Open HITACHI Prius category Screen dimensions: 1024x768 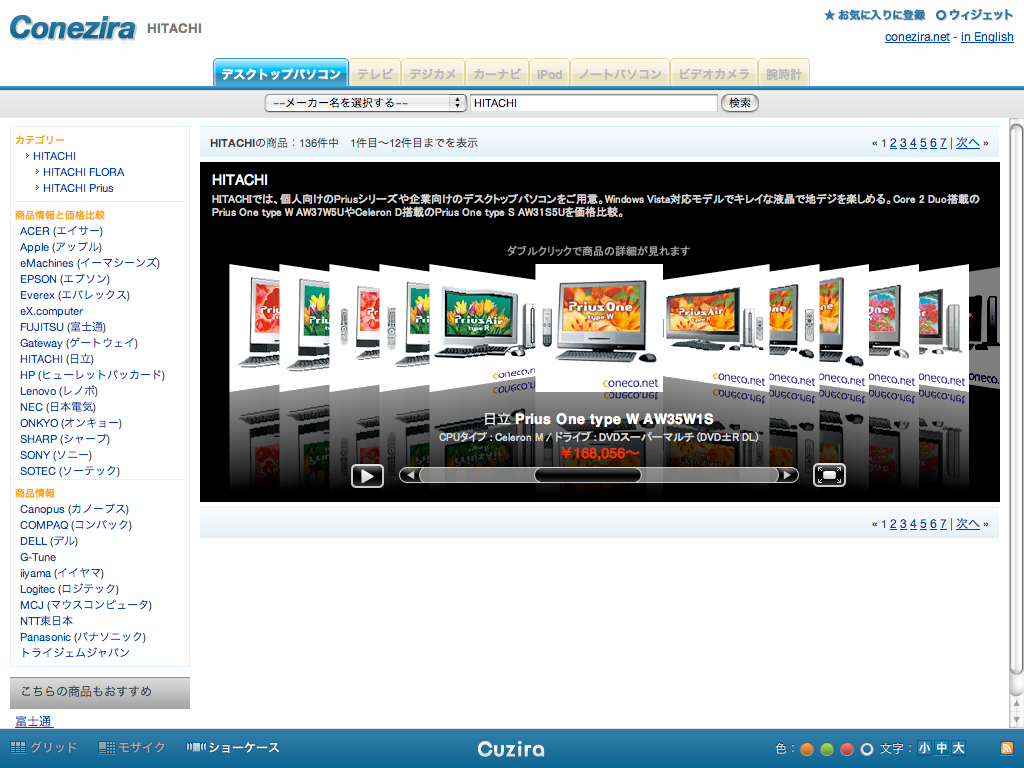pos(78,188)
